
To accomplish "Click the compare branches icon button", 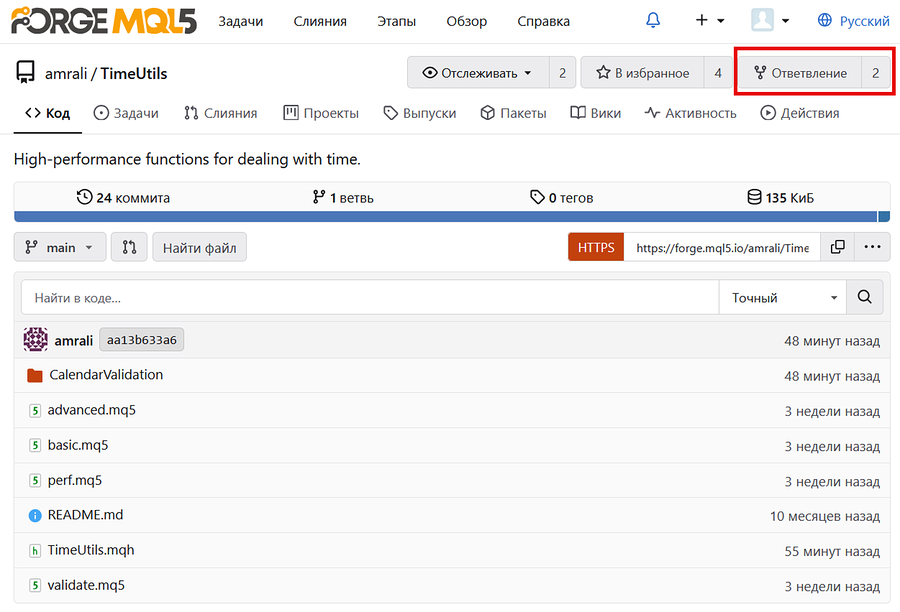I will 129,247.
